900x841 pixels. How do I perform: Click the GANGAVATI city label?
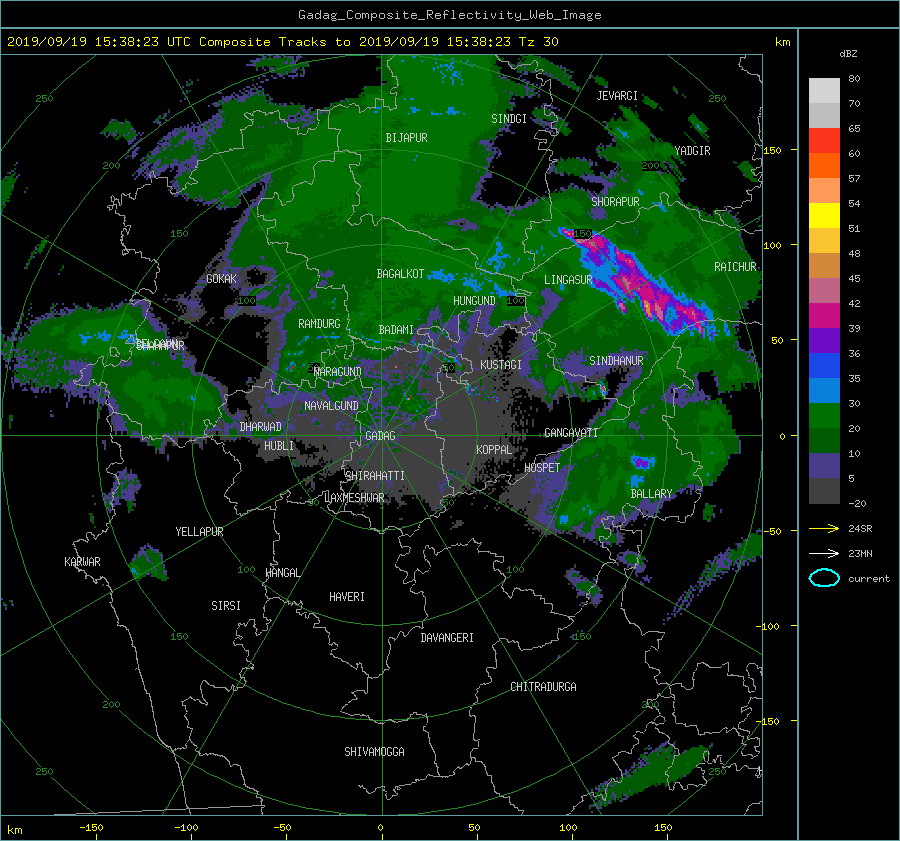(x=571, y=433)
